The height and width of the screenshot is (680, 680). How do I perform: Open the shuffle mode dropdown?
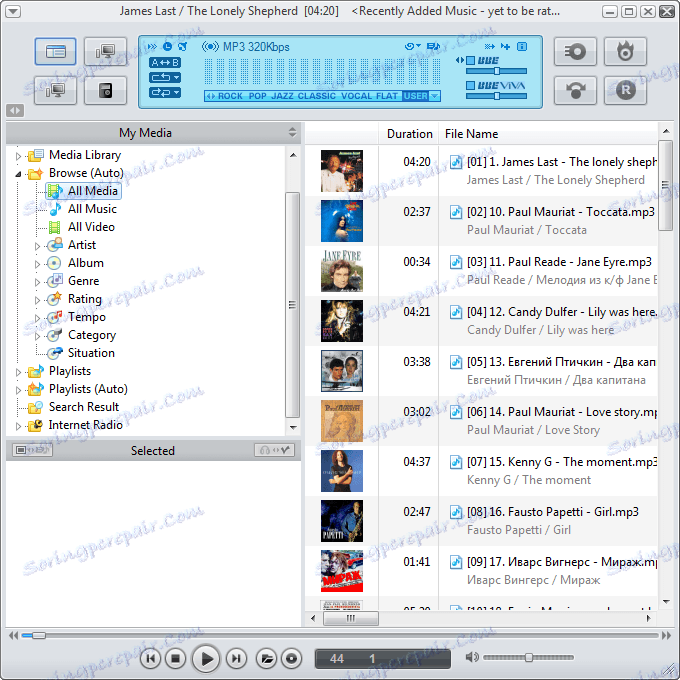[165, 92]
